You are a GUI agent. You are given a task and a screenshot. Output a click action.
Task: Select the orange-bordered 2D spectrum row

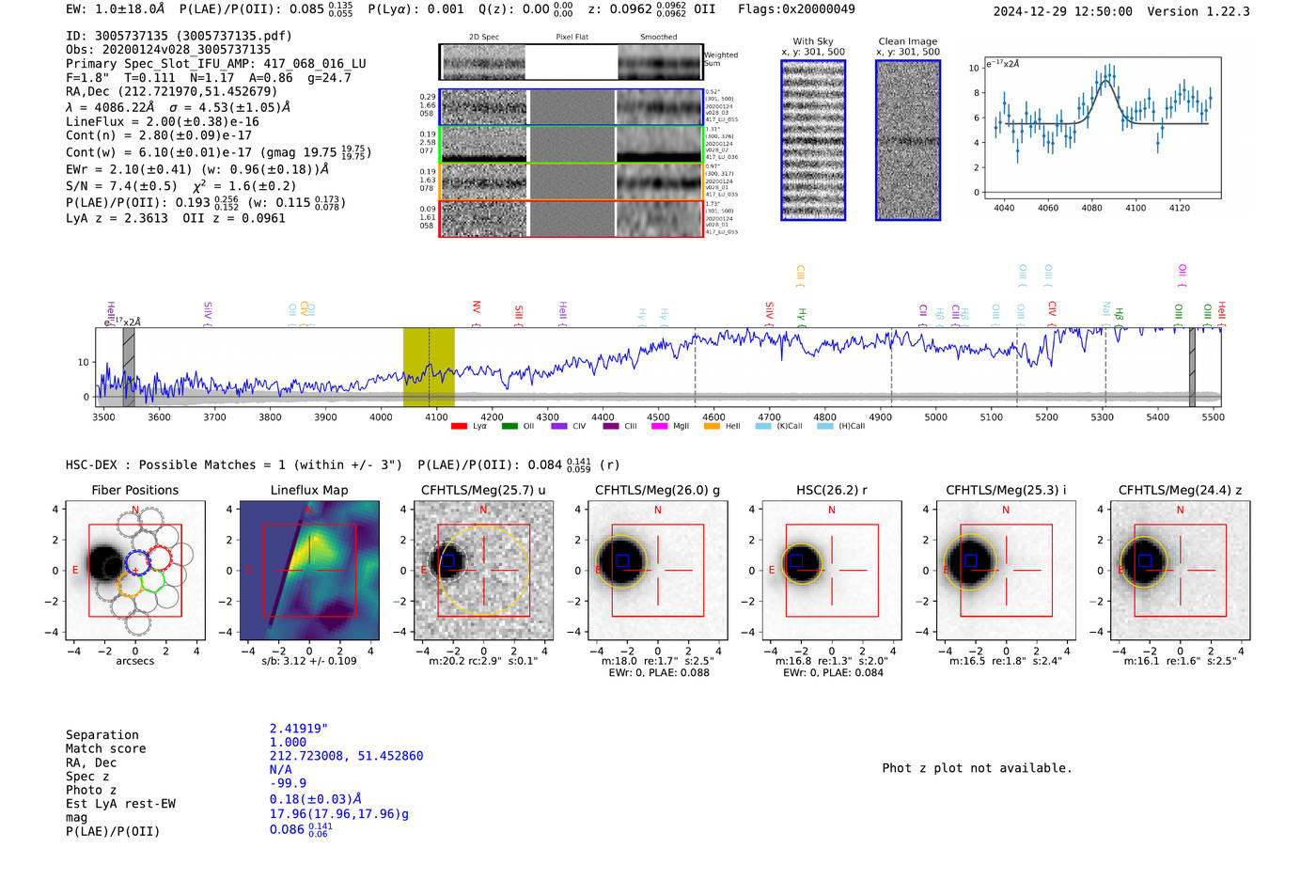click(x=572, y=181)
